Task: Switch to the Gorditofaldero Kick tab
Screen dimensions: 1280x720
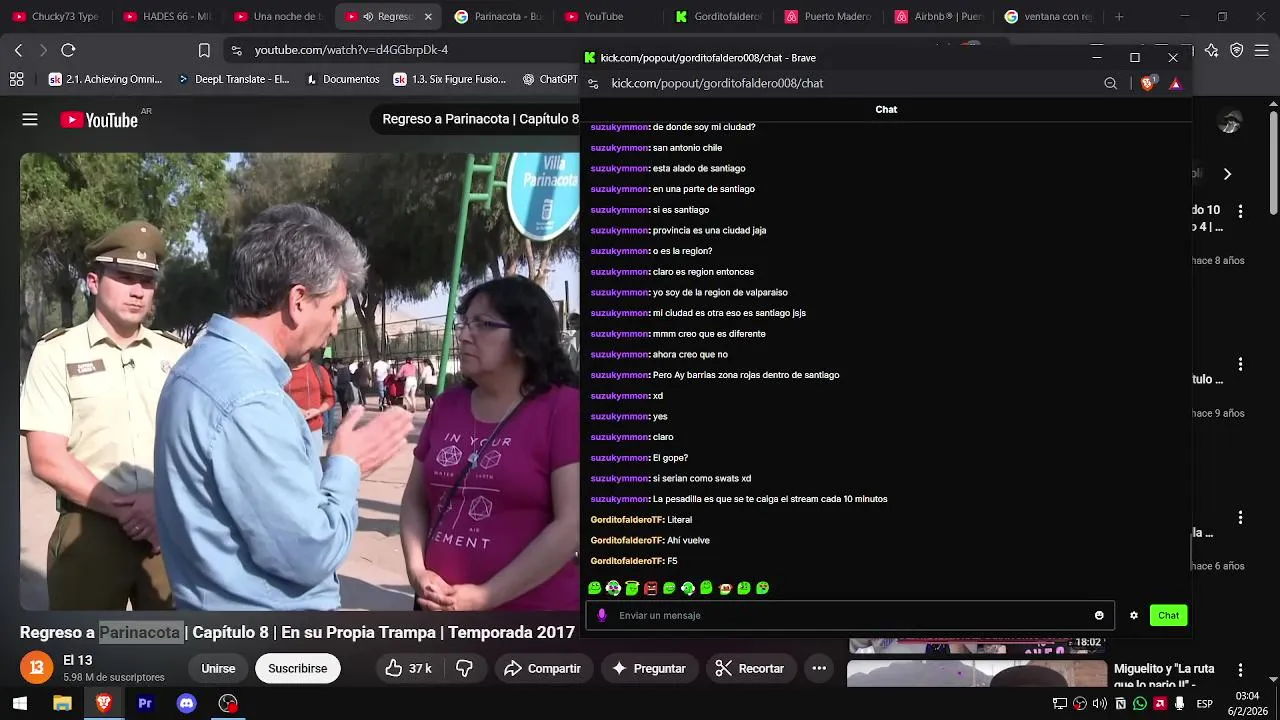Action: [720, 17]
